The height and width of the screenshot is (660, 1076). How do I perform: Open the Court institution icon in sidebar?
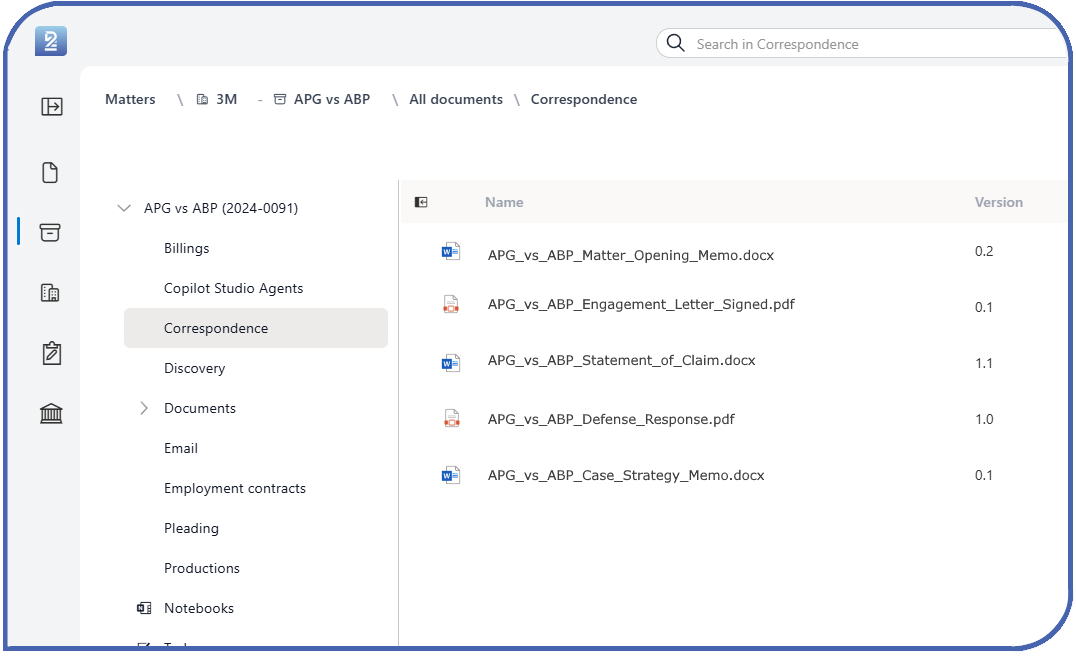pyautogui.click(x=51, y=414)
